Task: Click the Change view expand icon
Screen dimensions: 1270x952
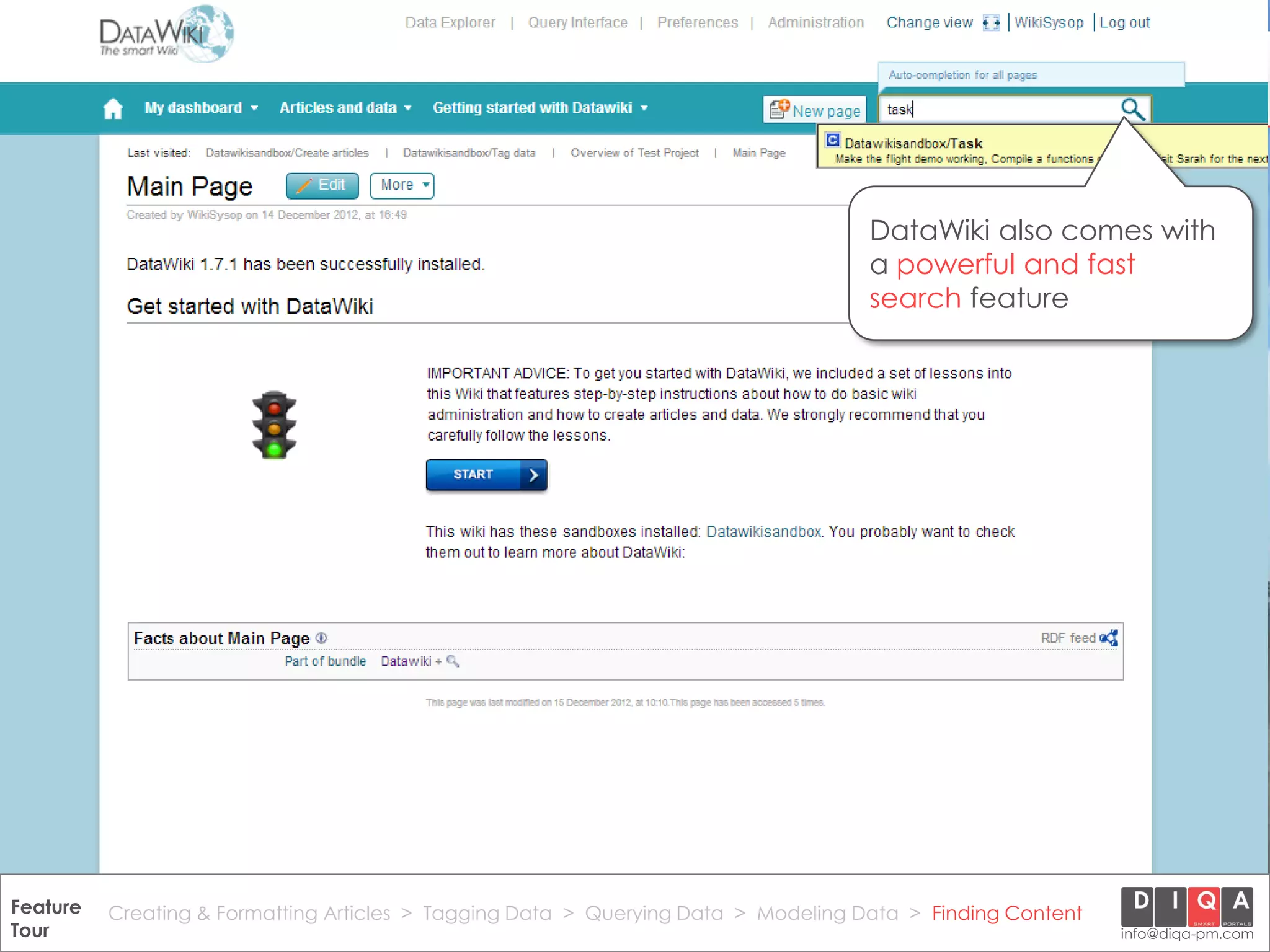Action: pyautogui.click(x=992, y=23)
